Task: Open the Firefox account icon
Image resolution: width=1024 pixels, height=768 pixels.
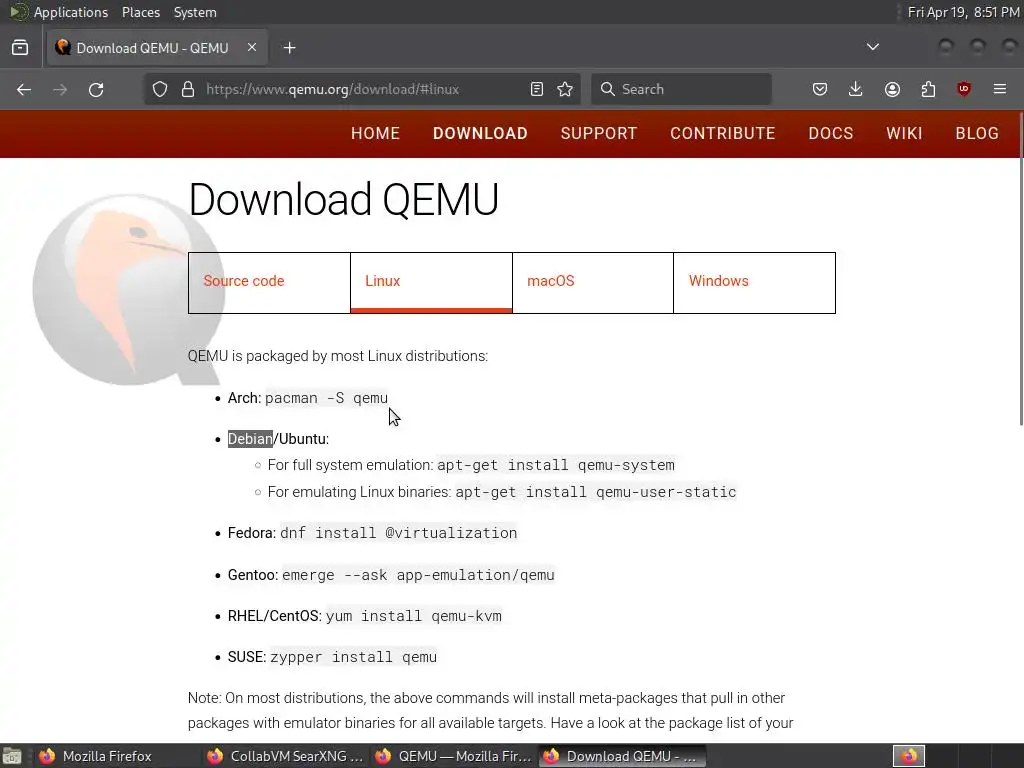Action: coord(892,89)
